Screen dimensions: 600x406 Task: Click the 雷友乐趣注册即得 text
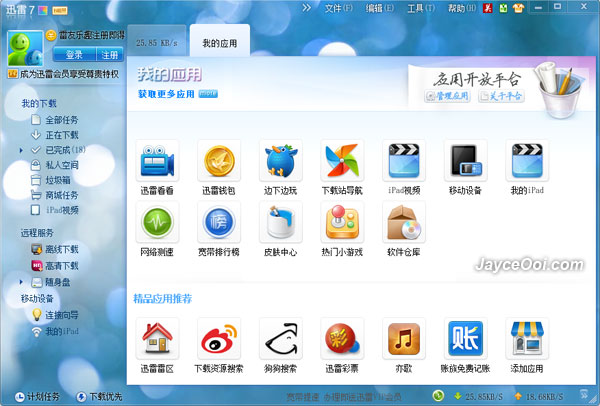92,36
